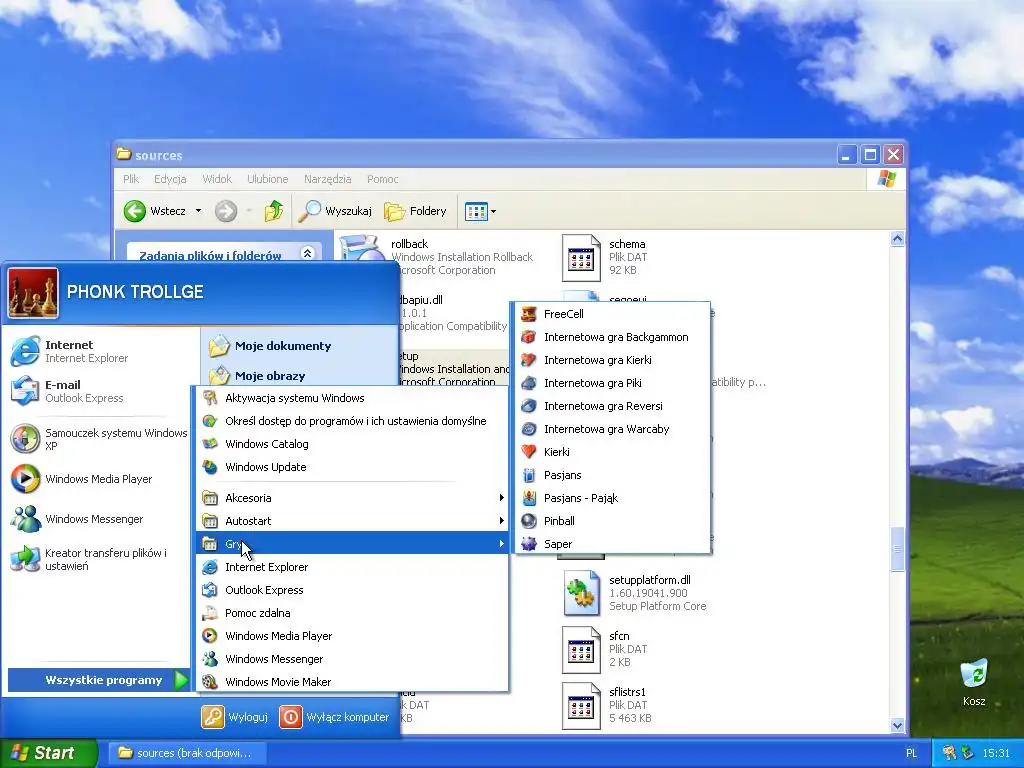Select the Gry submenu item
1024x768 pixels.
point(352,543)
